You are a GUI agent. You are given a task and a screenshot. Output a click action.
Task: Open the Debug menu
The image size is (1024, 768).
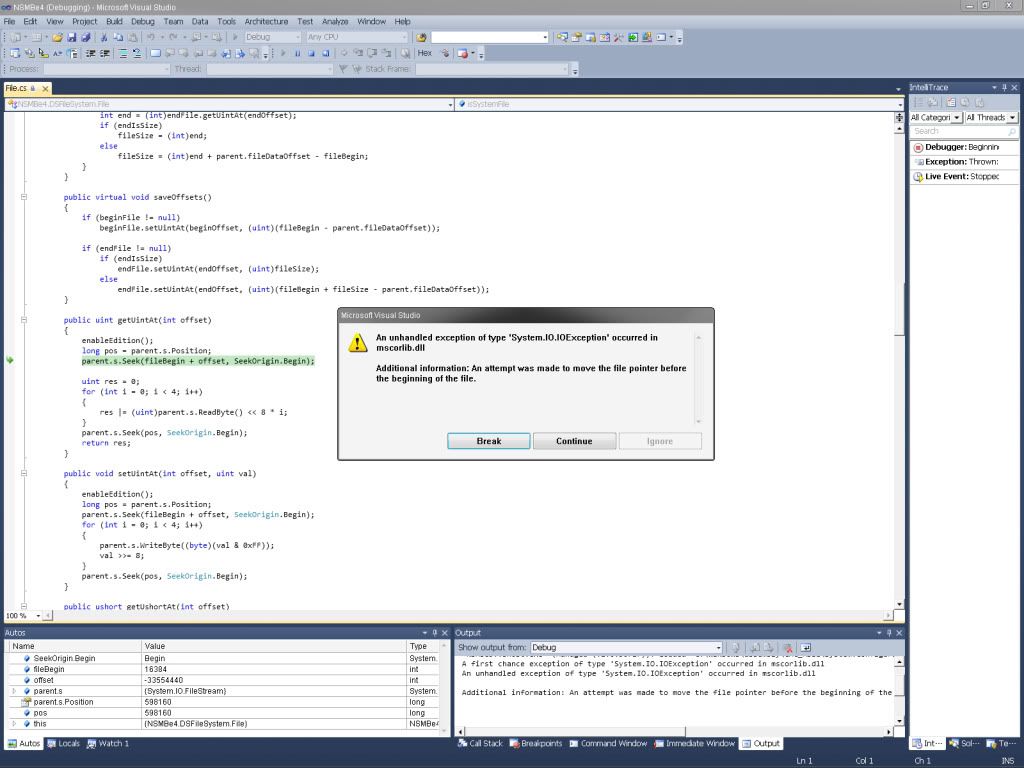(x=142, y=21)
